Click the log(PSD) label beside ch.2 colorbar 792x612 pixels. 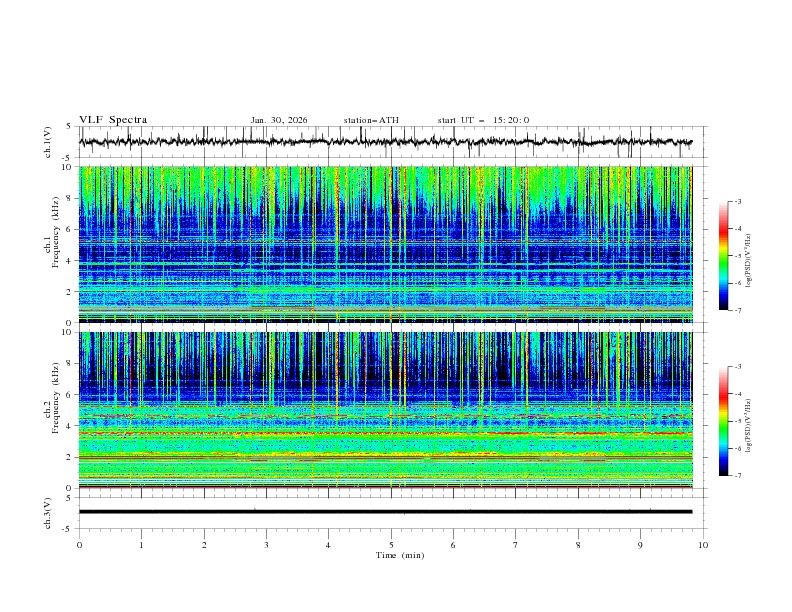(749, 425)
